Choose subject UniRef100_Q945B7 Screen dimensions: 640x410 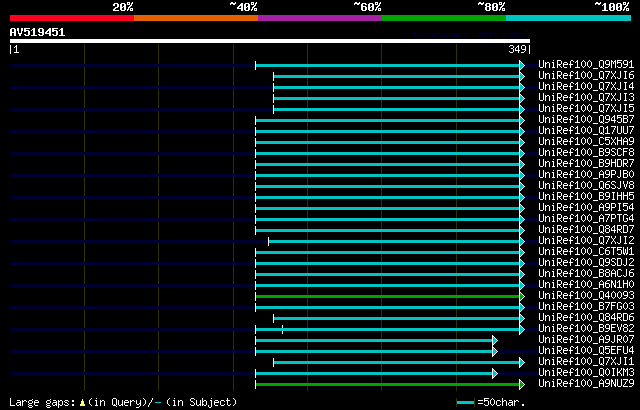[586, 120]
